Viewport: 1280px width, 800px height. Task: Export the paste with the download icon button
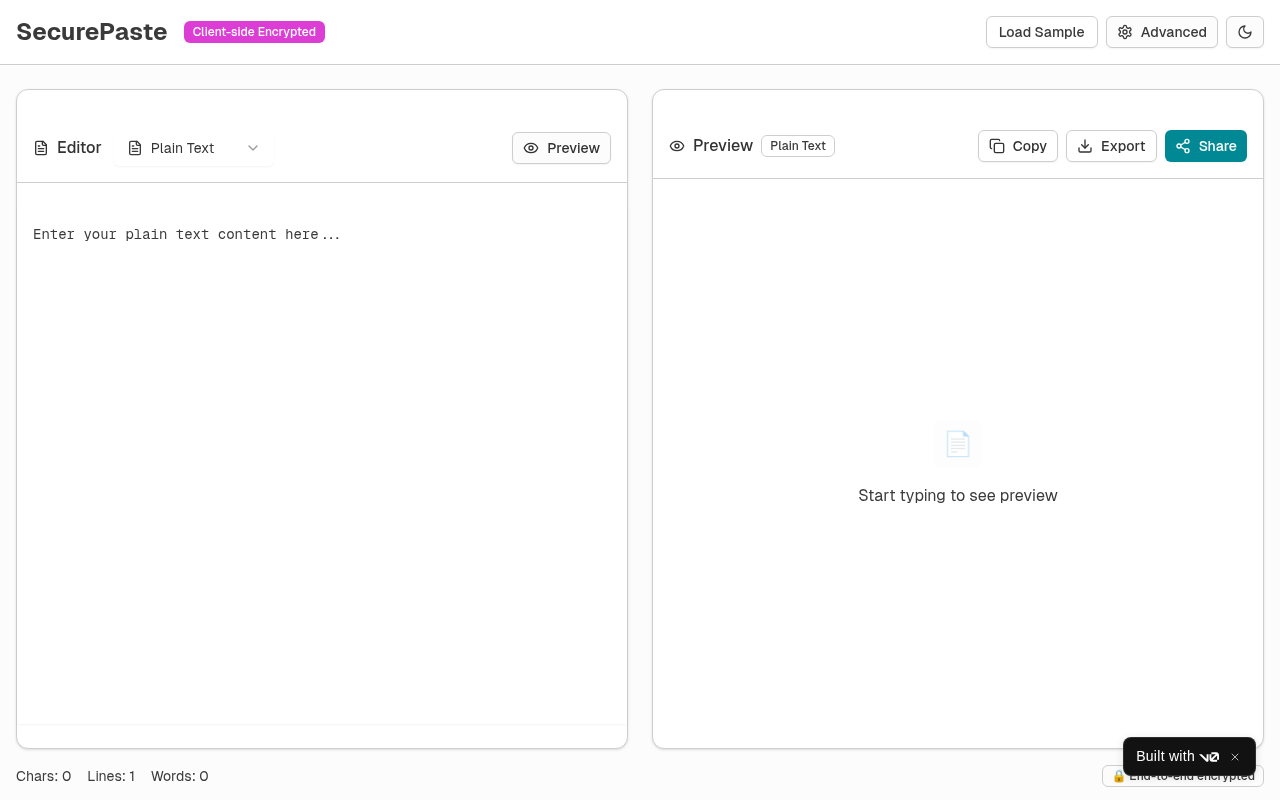[x=1111, y=146]
